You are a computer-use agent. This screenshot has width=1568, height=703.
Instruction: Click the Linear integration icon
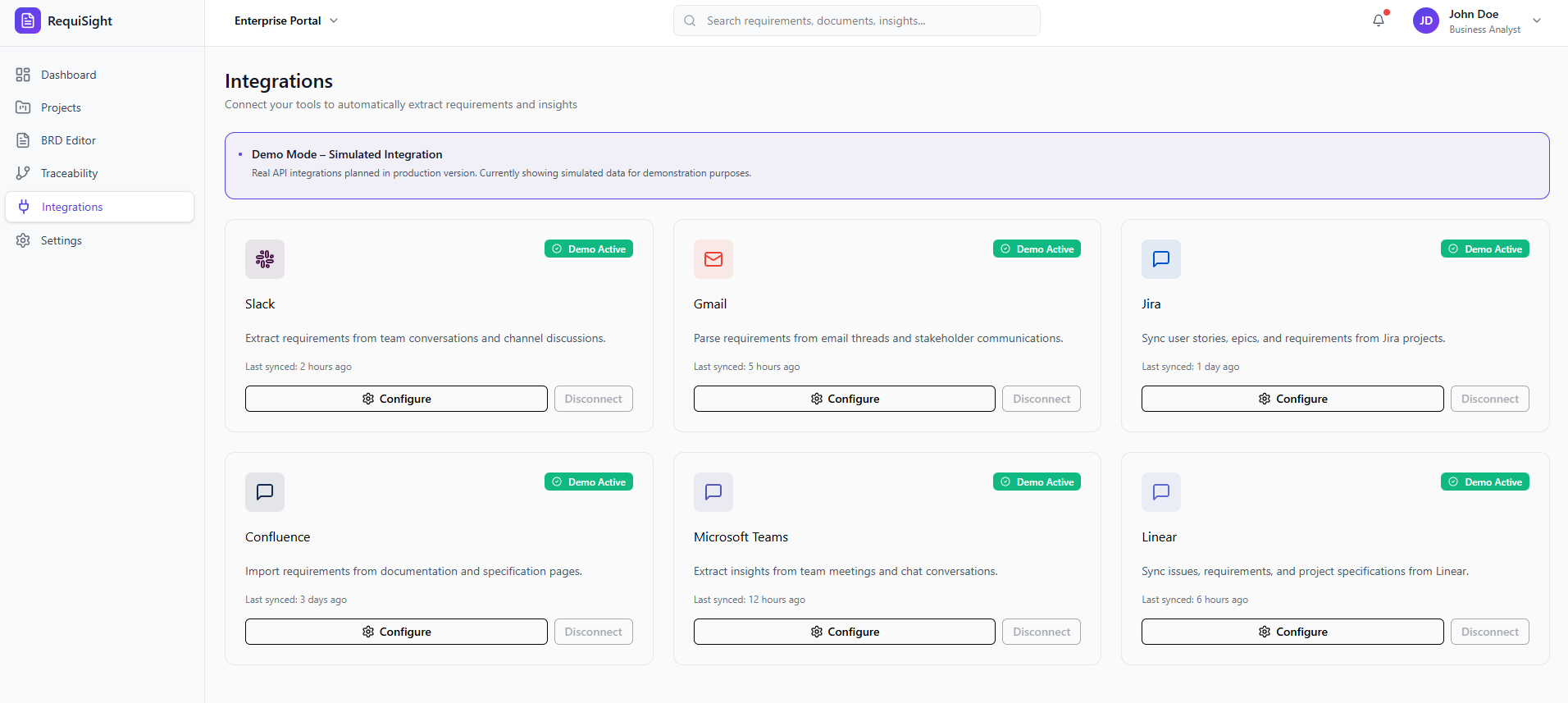[1161, 492]
